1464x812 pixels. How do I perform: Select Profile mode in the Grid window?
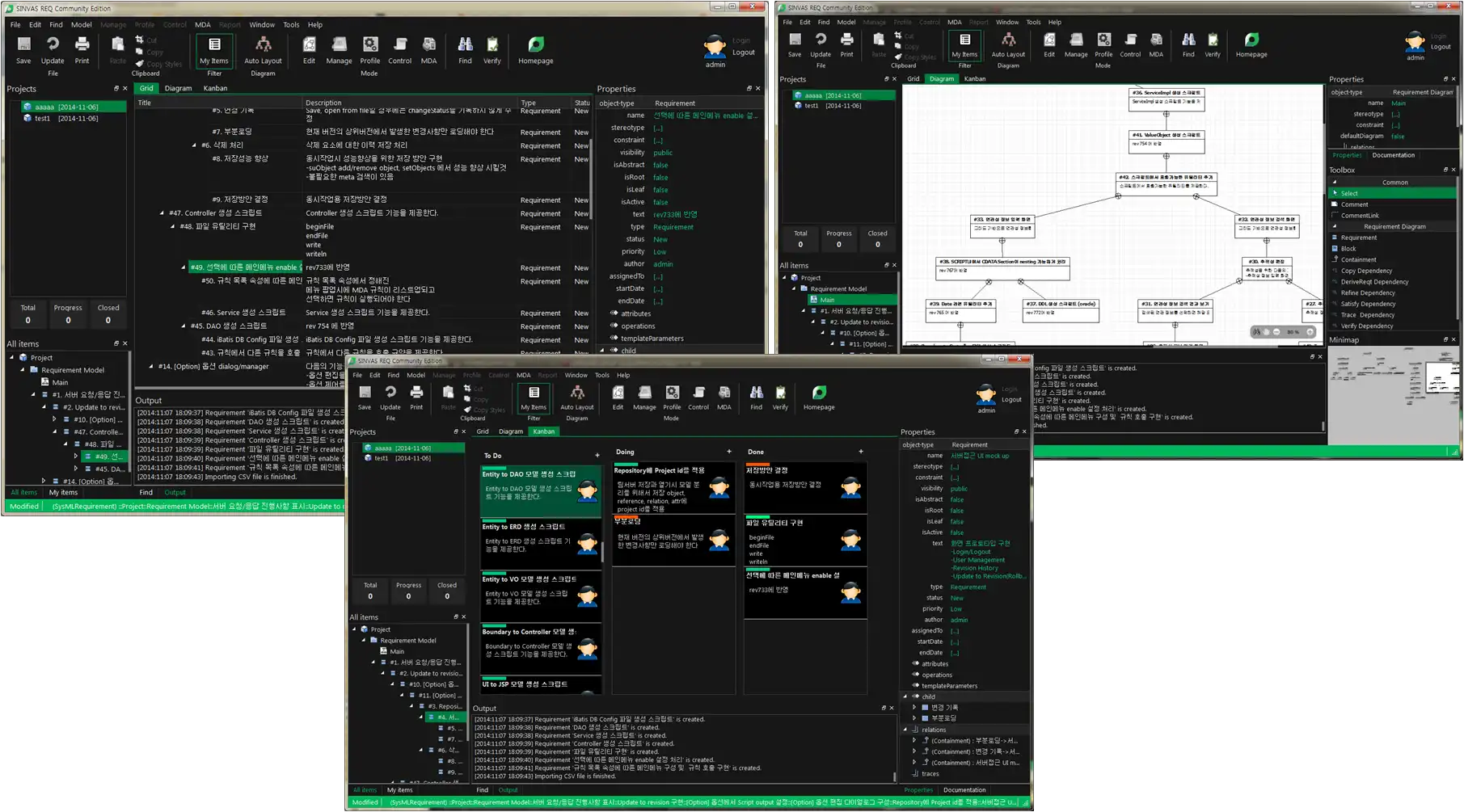coord(369,49)
